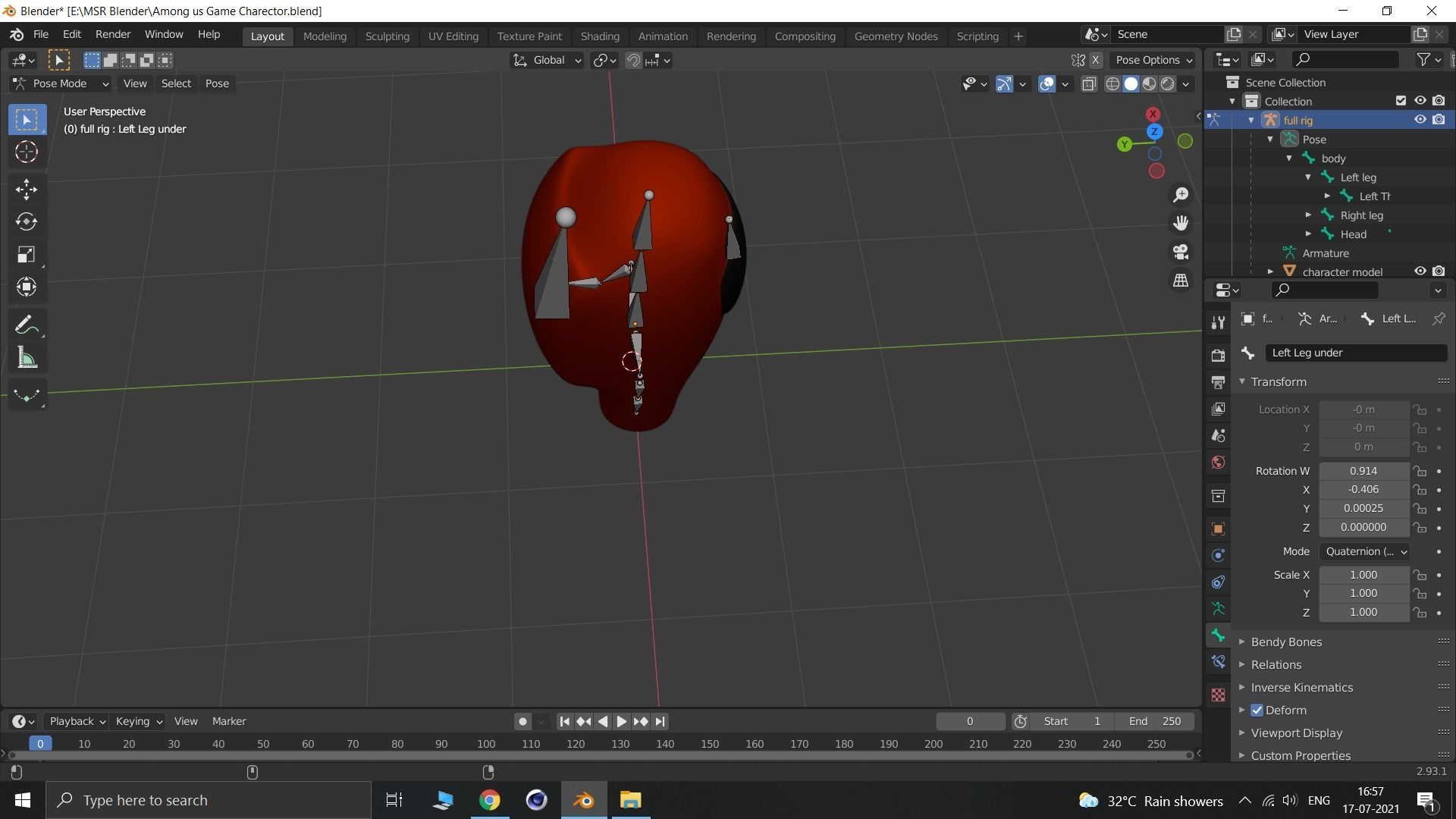Activate the Select Box tool
This screenshot has width=1456, height=819.
tap(27, 119)
